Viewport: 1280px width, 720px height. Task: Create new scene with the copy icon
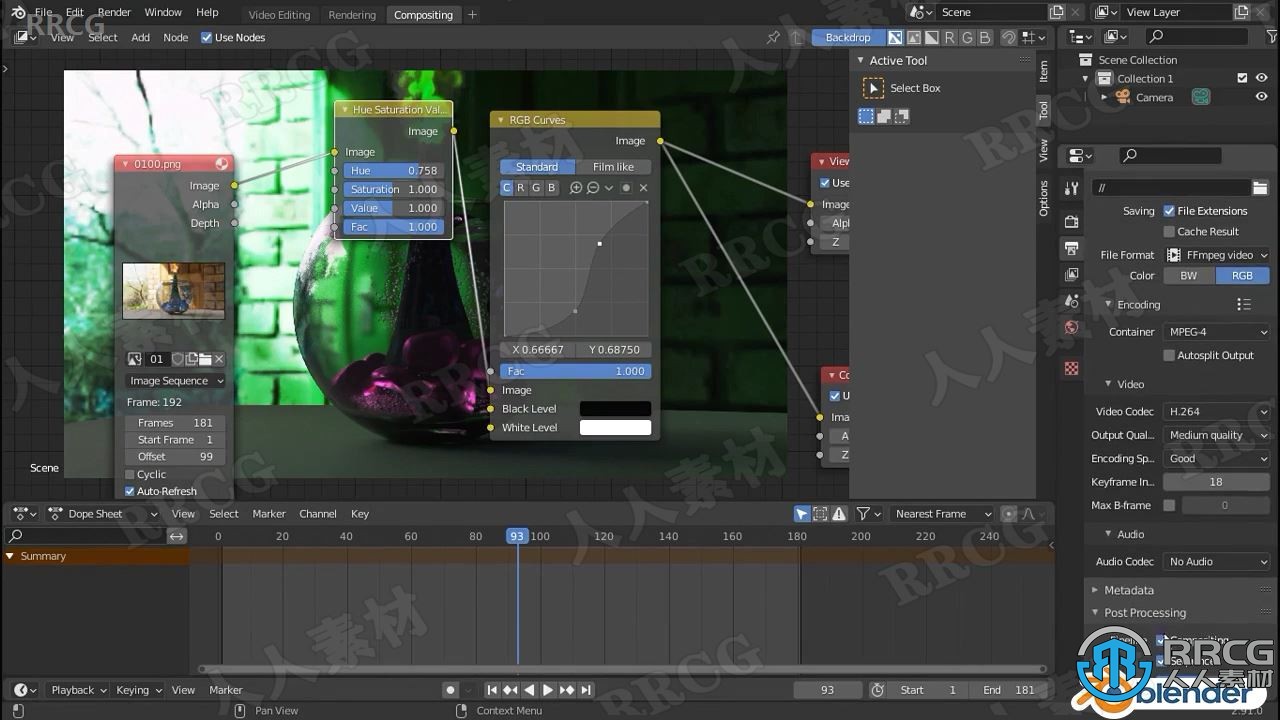pyautogui.click(x=1057, y=12)
